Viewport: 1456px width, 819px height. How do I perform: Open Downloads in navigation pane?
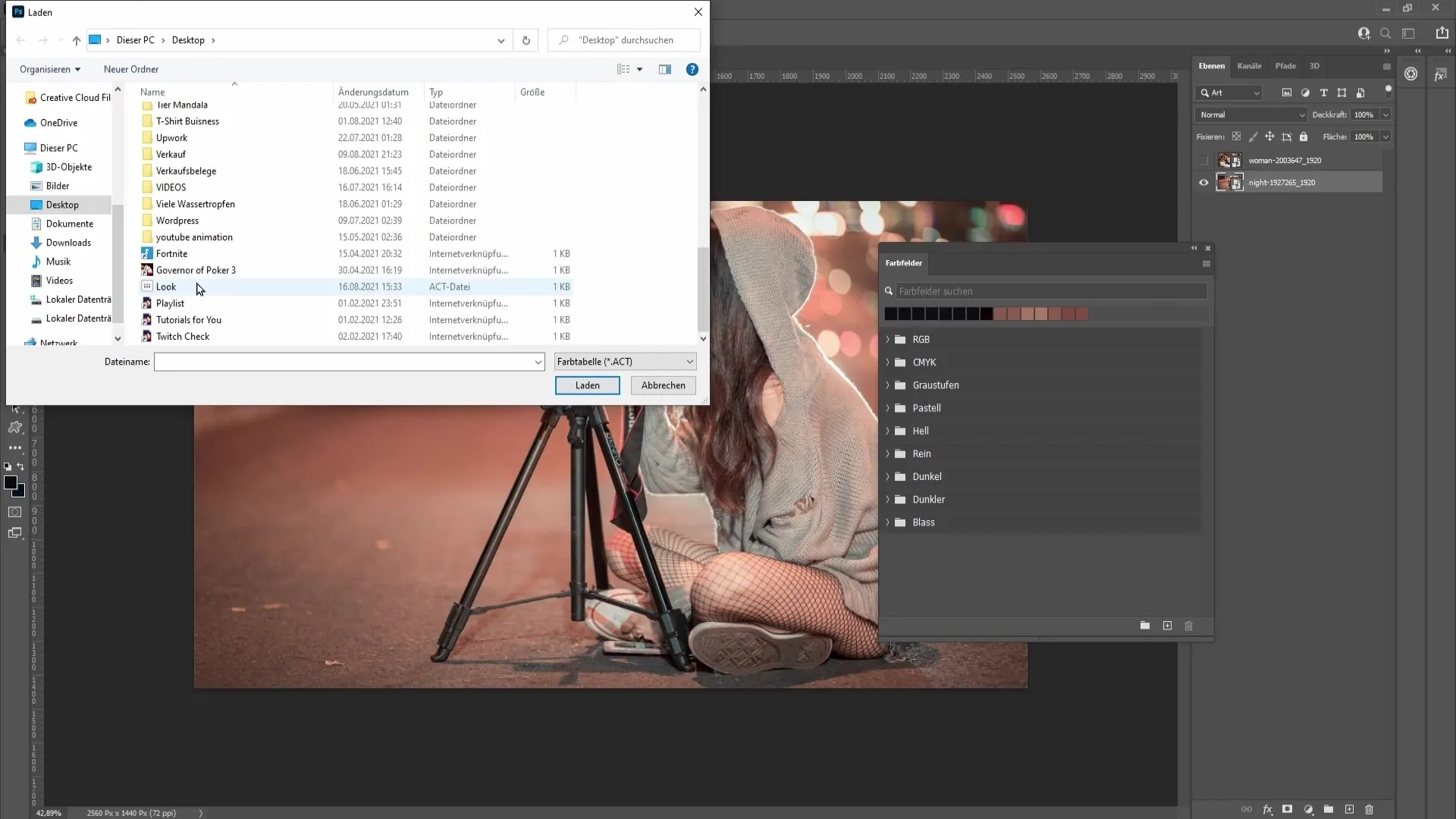(x=68, y=243)
